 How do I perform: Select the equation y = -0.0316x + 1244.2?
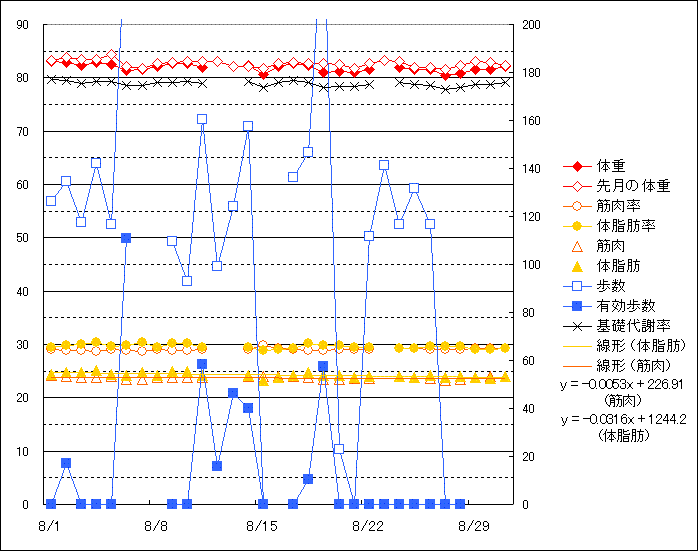[x=623, y=419]
